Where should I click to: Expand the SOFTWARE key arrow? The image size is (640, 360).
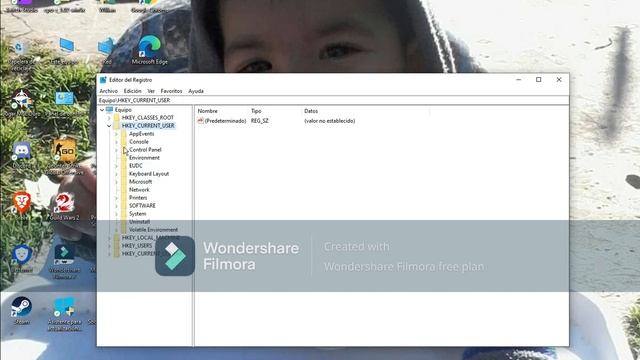(116, 206)
